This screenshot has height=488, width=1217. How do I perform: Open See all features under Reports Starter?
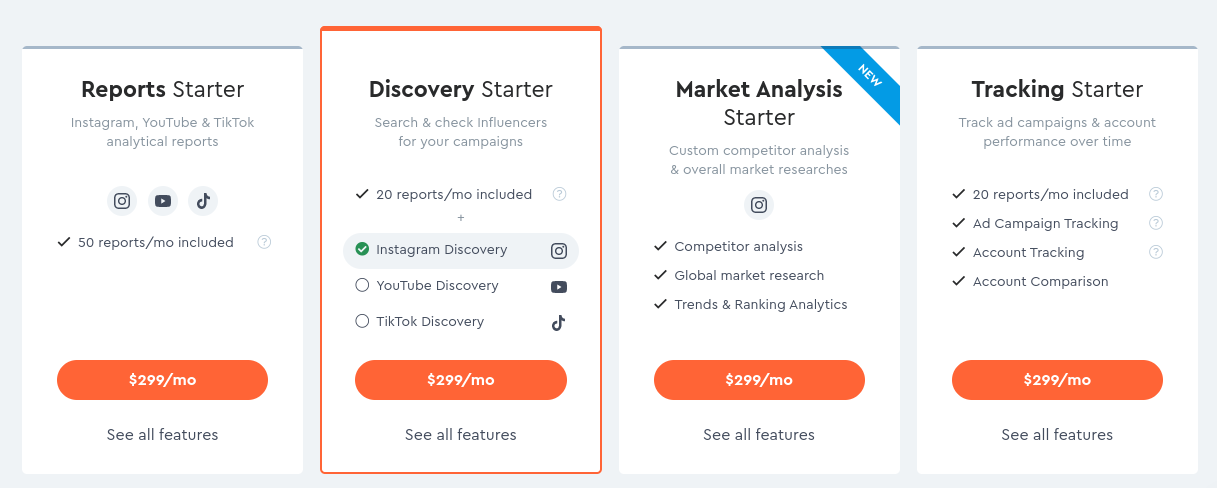(x=163, y=435)
